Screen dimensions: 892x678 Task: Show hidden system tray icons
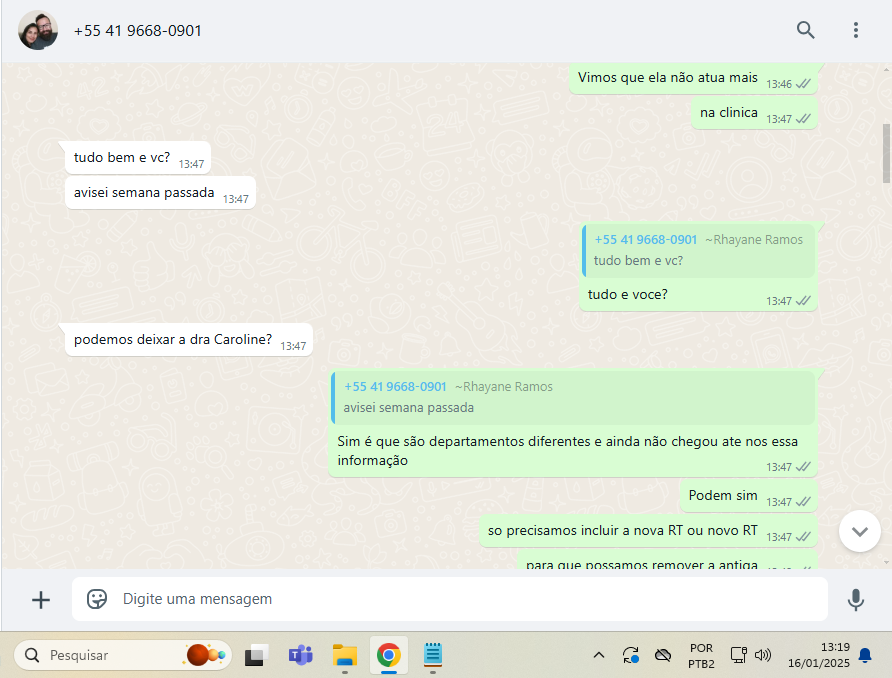[x=598, y=655]
